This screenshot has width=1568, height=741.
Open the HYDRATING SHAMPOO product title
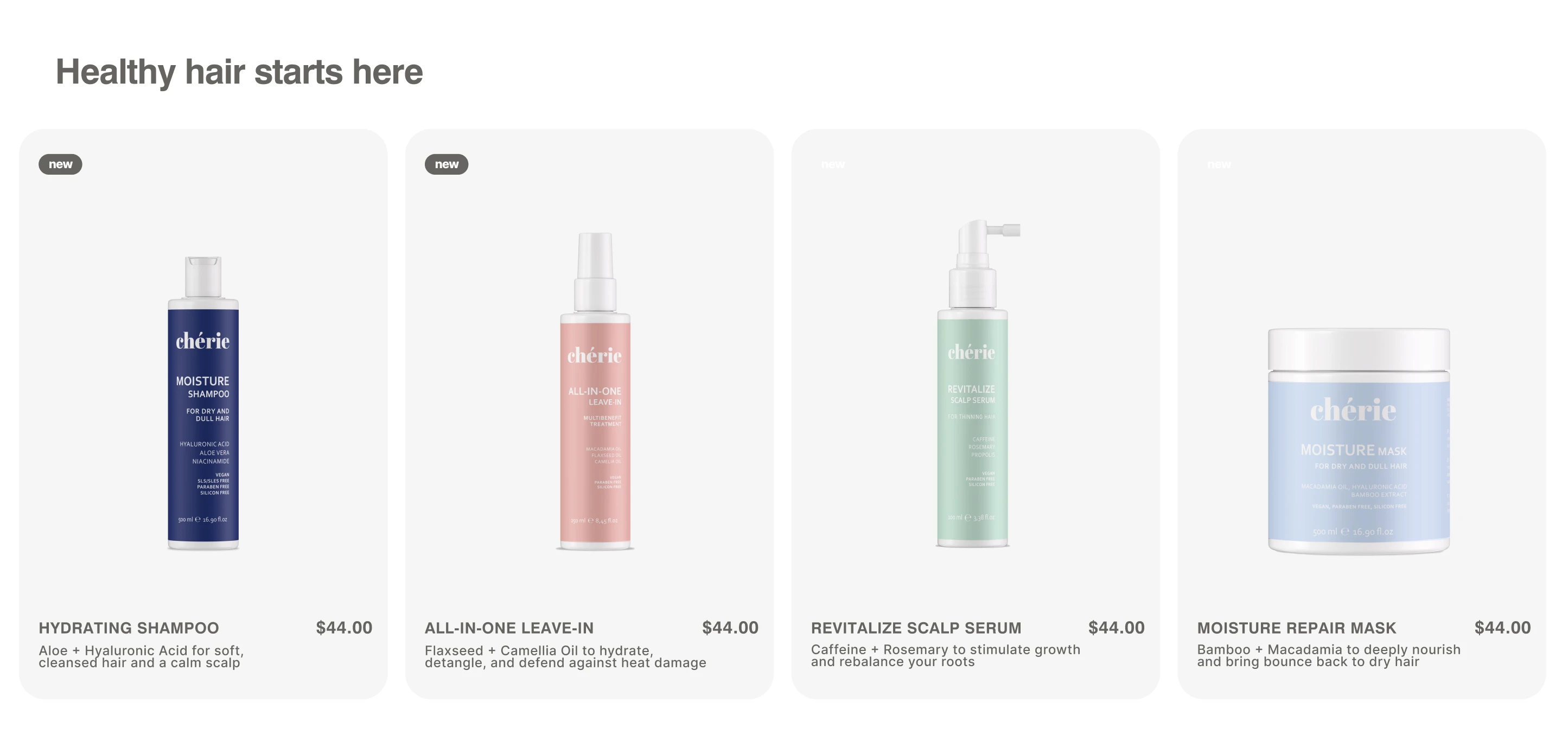pos(129,628)
